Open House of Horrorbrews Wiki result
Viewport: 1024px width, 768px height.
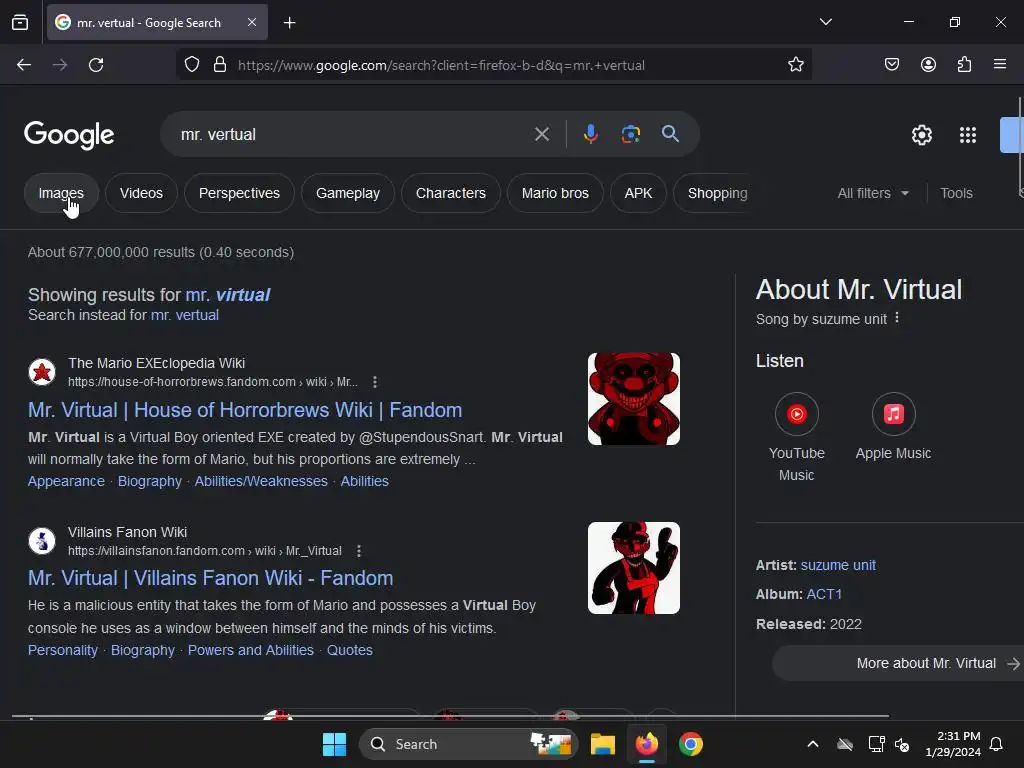[245, 410]
